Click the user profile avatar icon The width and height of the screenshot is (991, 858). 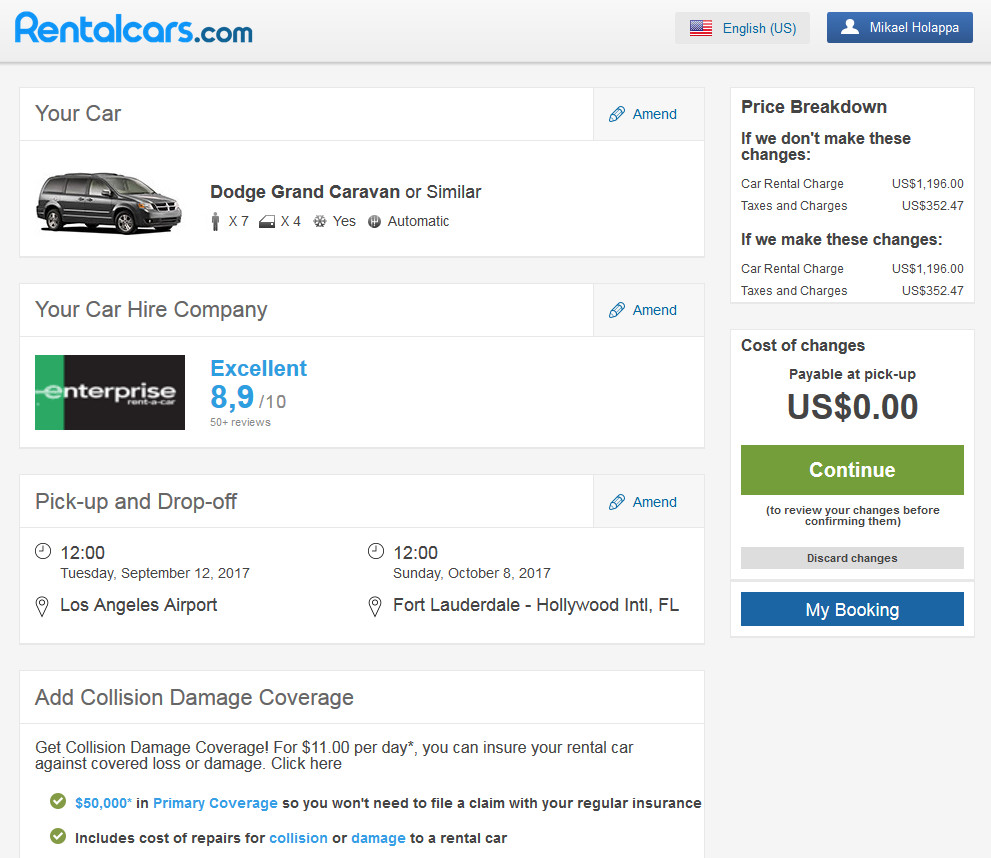point(849,27)
